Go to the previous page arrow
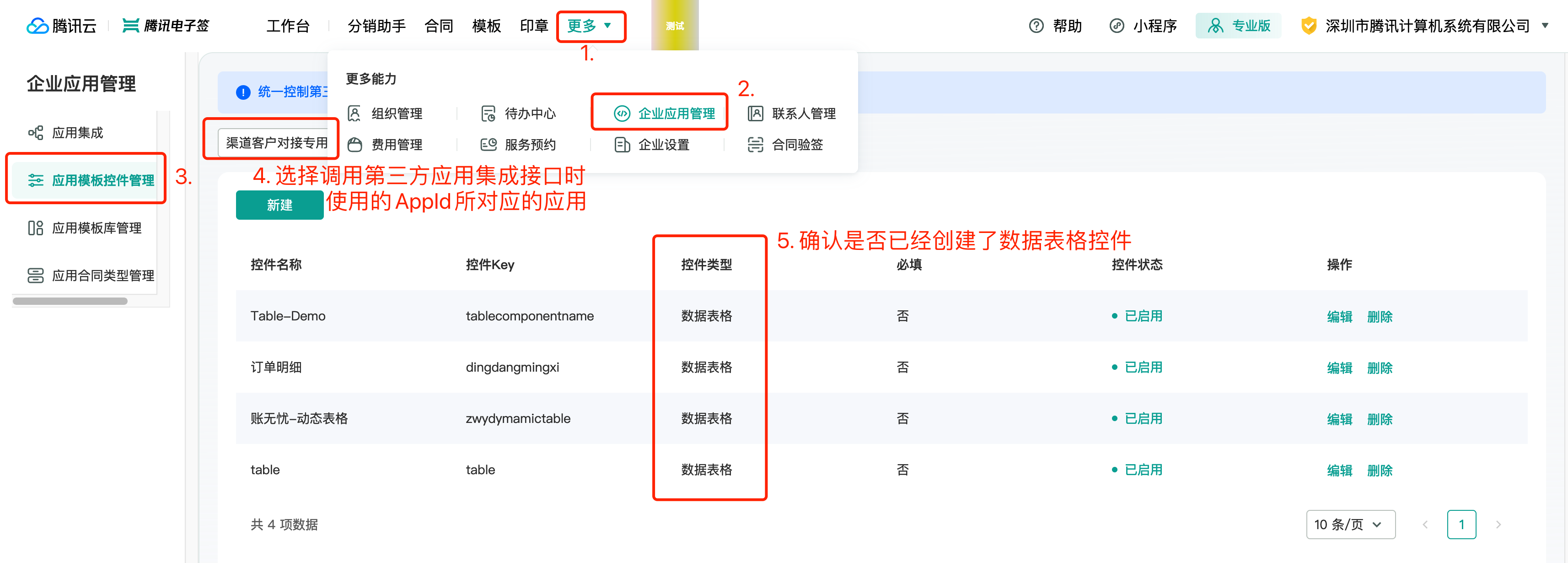The height and width of the screenshot is (563, 1568). pyautogui.click(x=1425, y=525)
